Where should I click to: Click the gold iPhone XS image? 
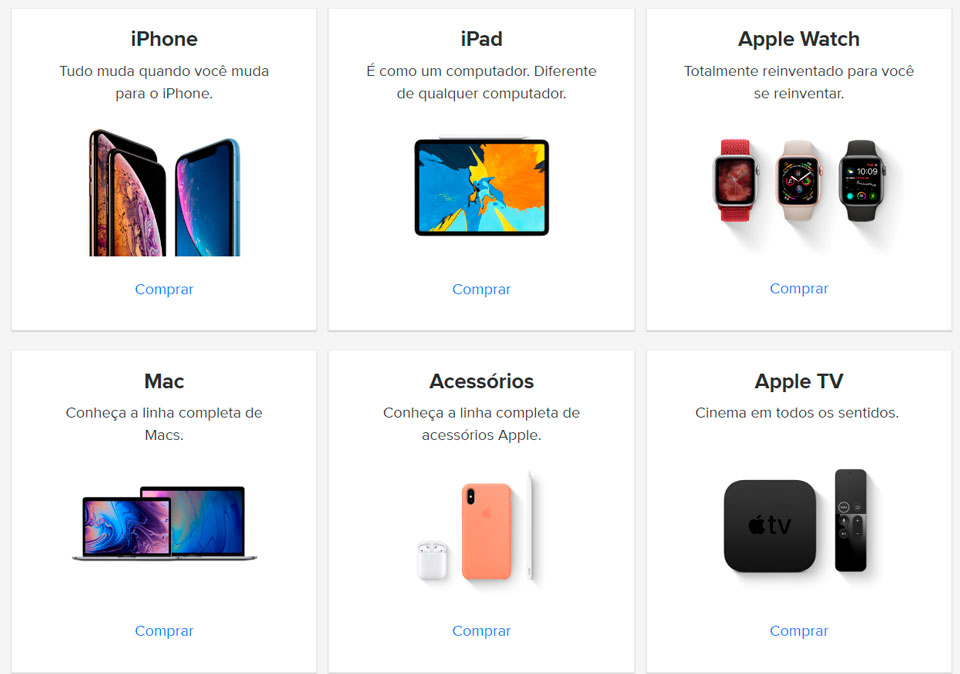[x=127, y=193]
